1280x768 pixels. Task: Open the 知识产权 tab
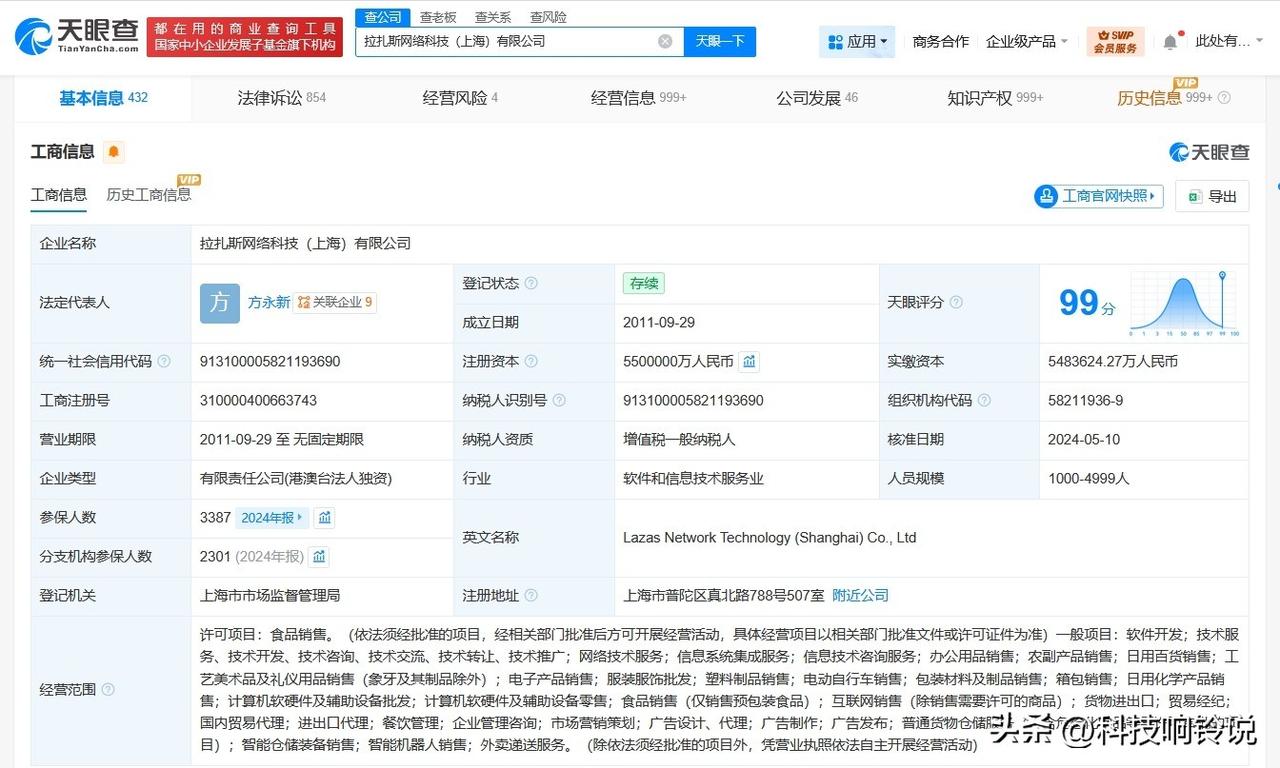995,98
